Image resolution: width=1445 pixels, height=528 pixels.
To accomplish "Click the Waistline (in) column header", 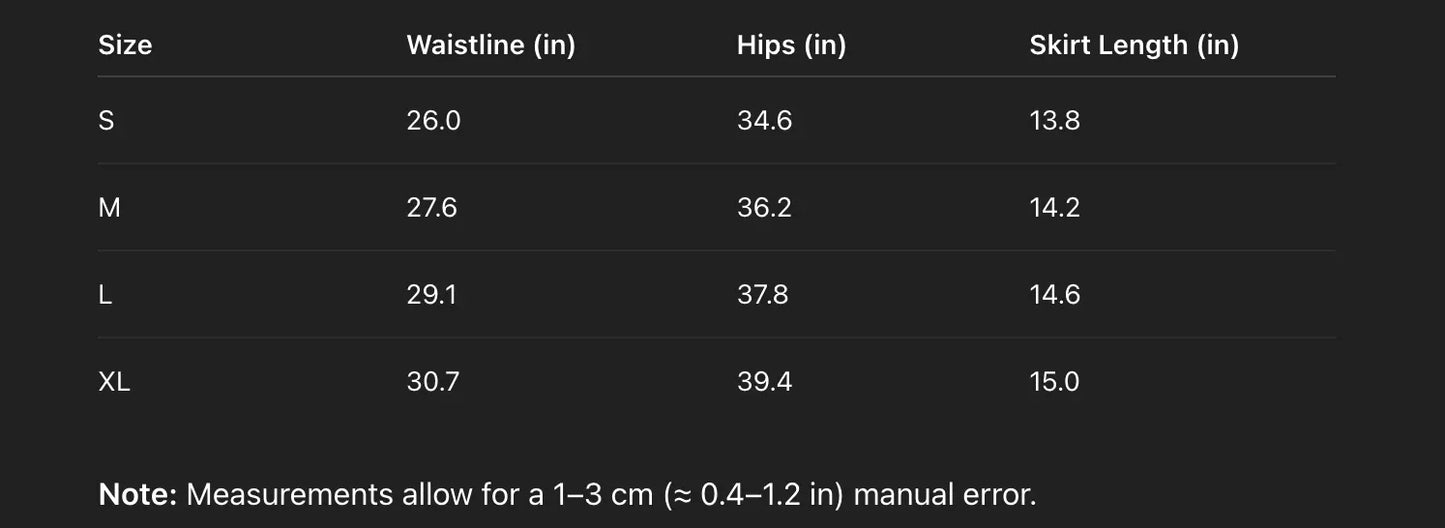I will click(490, 45).
